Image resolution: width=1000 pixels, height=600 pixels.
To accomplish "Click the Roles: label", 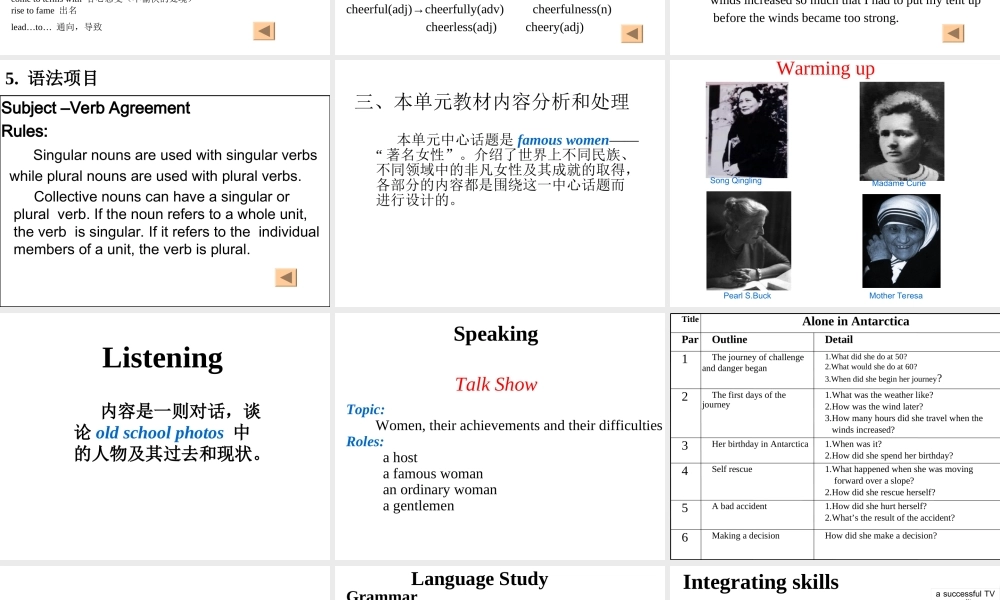I will tap(365, 441).
